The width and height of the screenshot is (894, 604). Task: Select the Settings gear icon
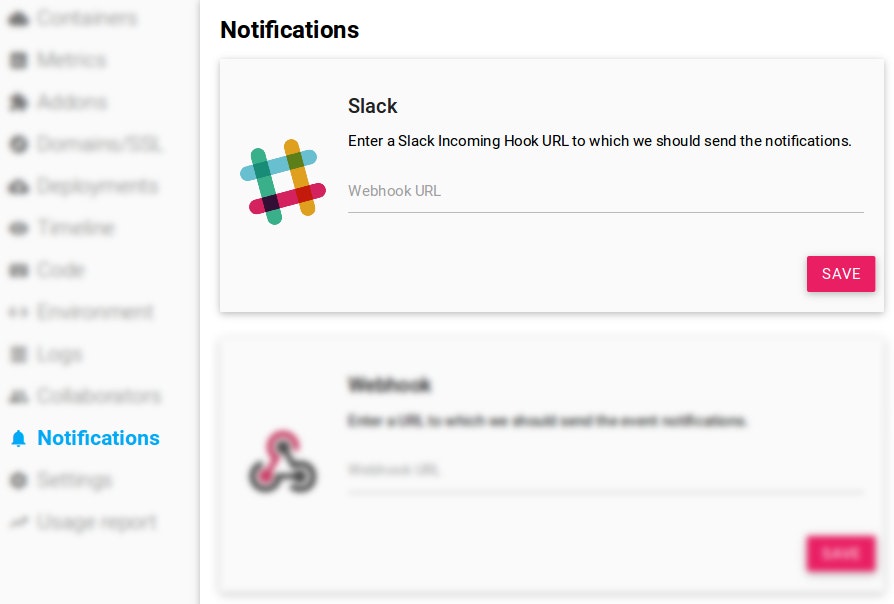20,480
